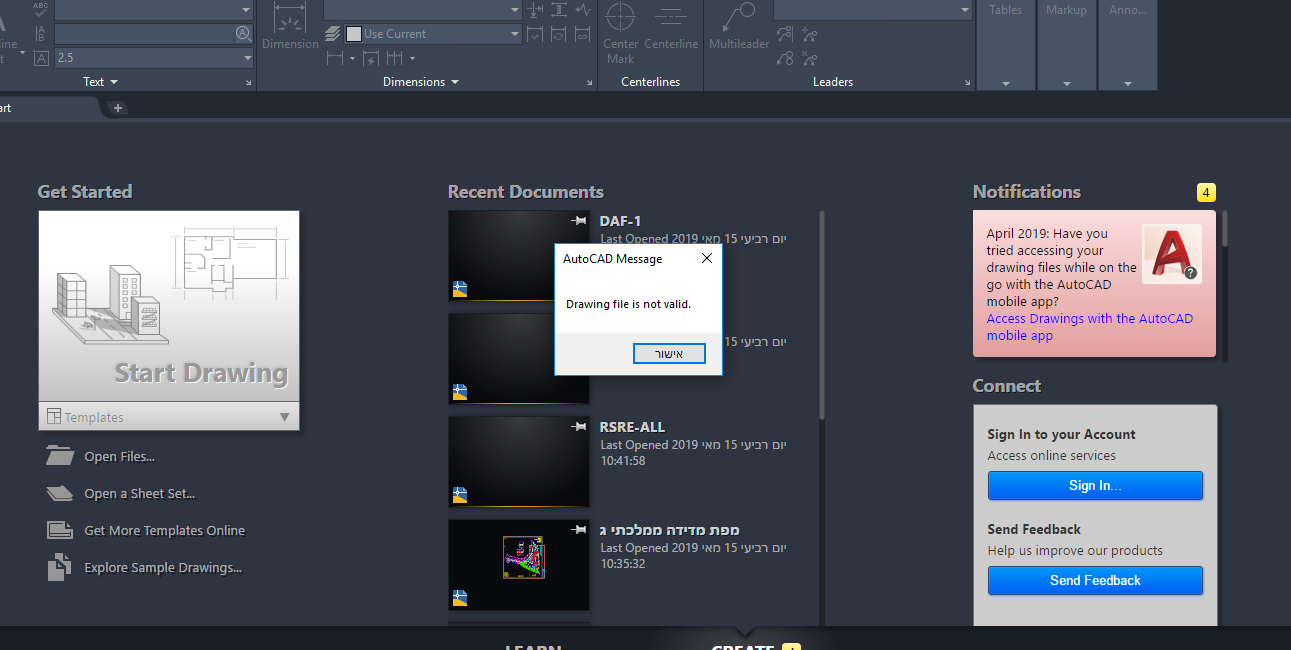Click Get More Templates Online link
Viewport: 1291px width, 650px height.
[x=165, y=531]
